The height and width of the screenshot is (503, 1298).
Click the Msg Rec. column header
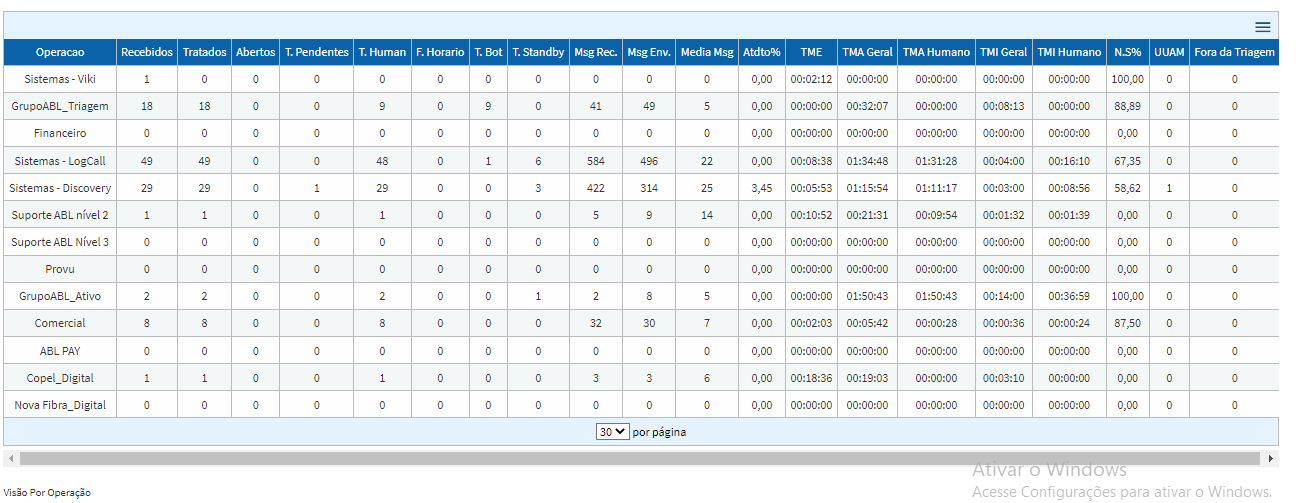595,52
